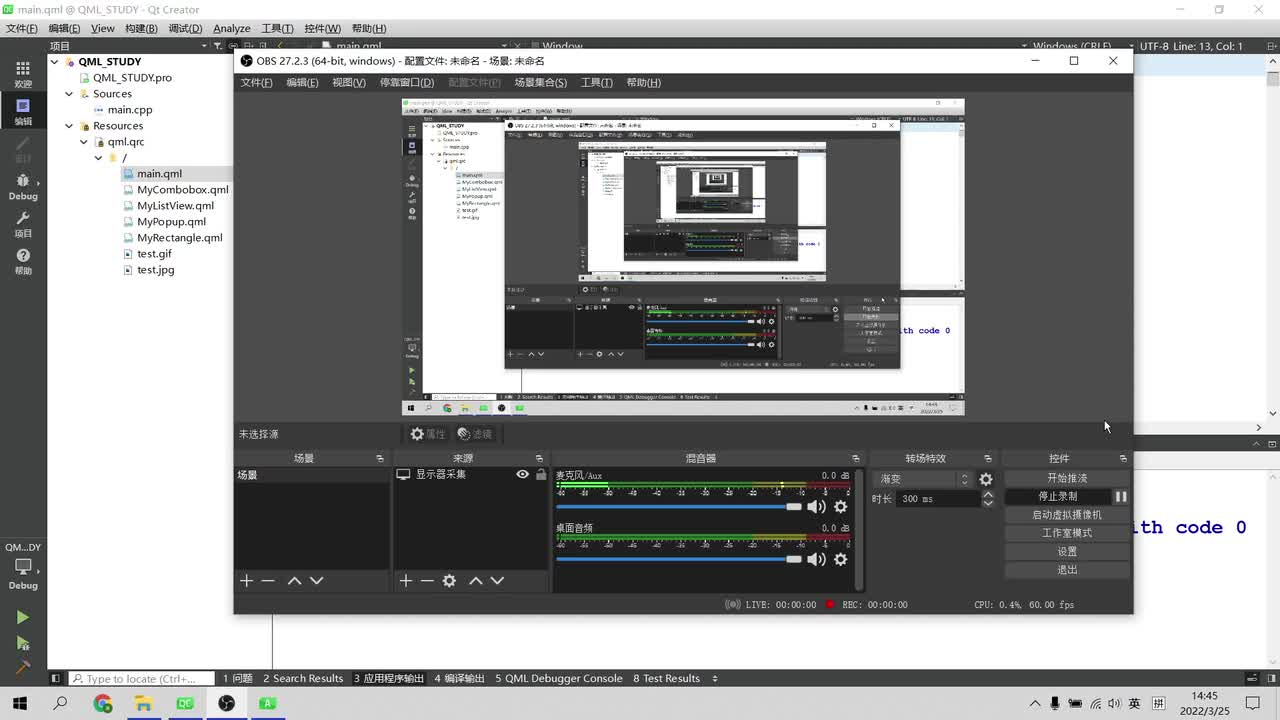Collapse the "/" prefix node in tree
The image size is (1280, 720).
[98, 158]
